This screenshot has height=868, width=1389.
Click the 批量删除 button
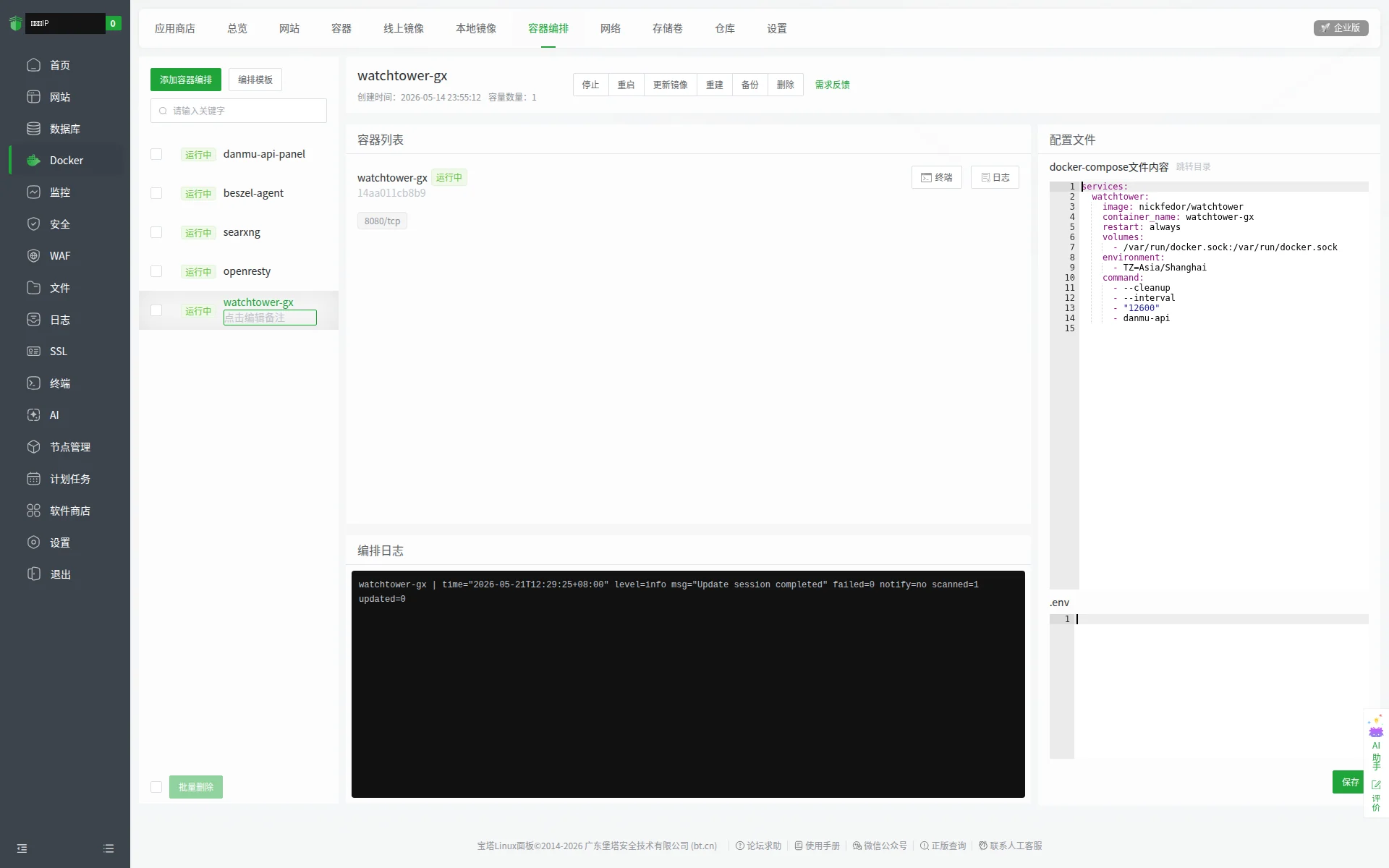[x=196, y=787]
